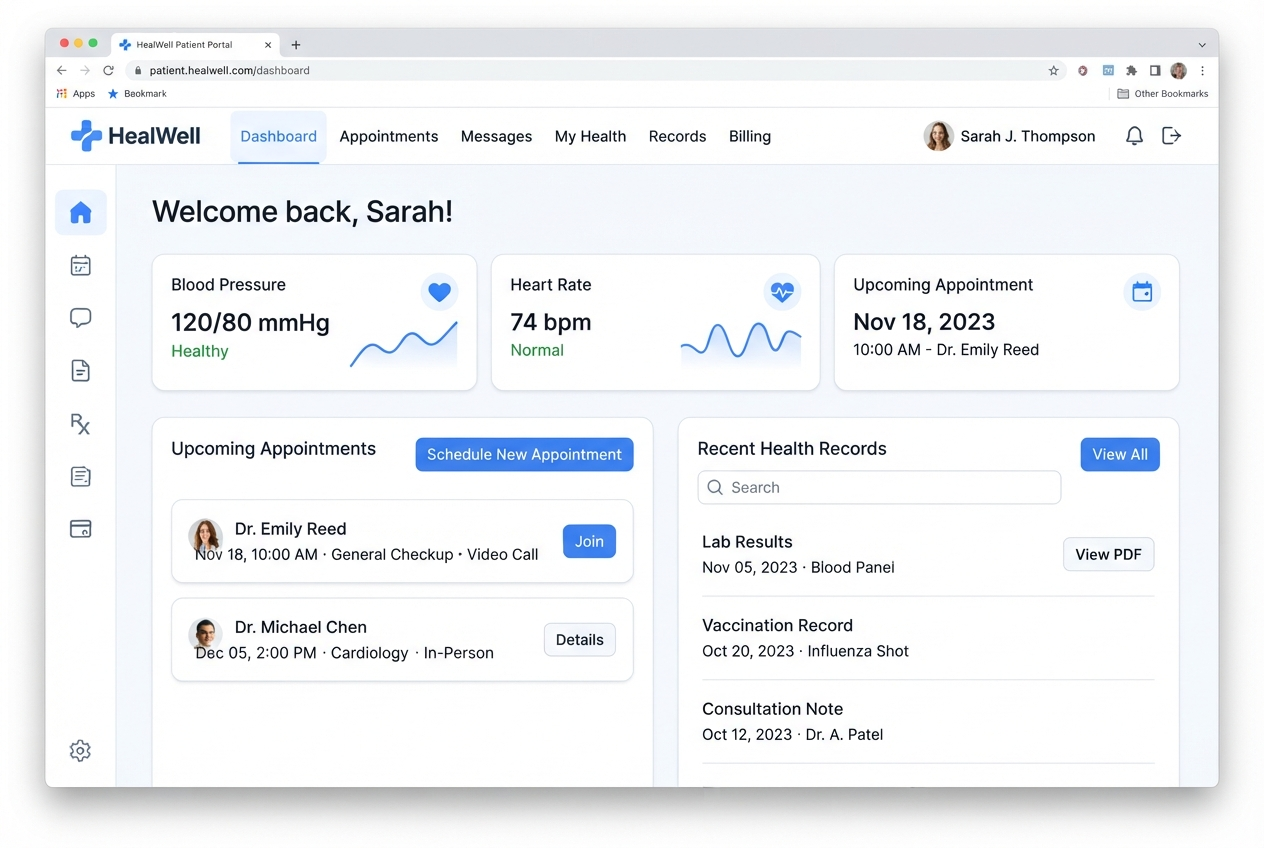Open the Billing navigation item
This screenshot has height=848, width=1264.
point(750,137)
